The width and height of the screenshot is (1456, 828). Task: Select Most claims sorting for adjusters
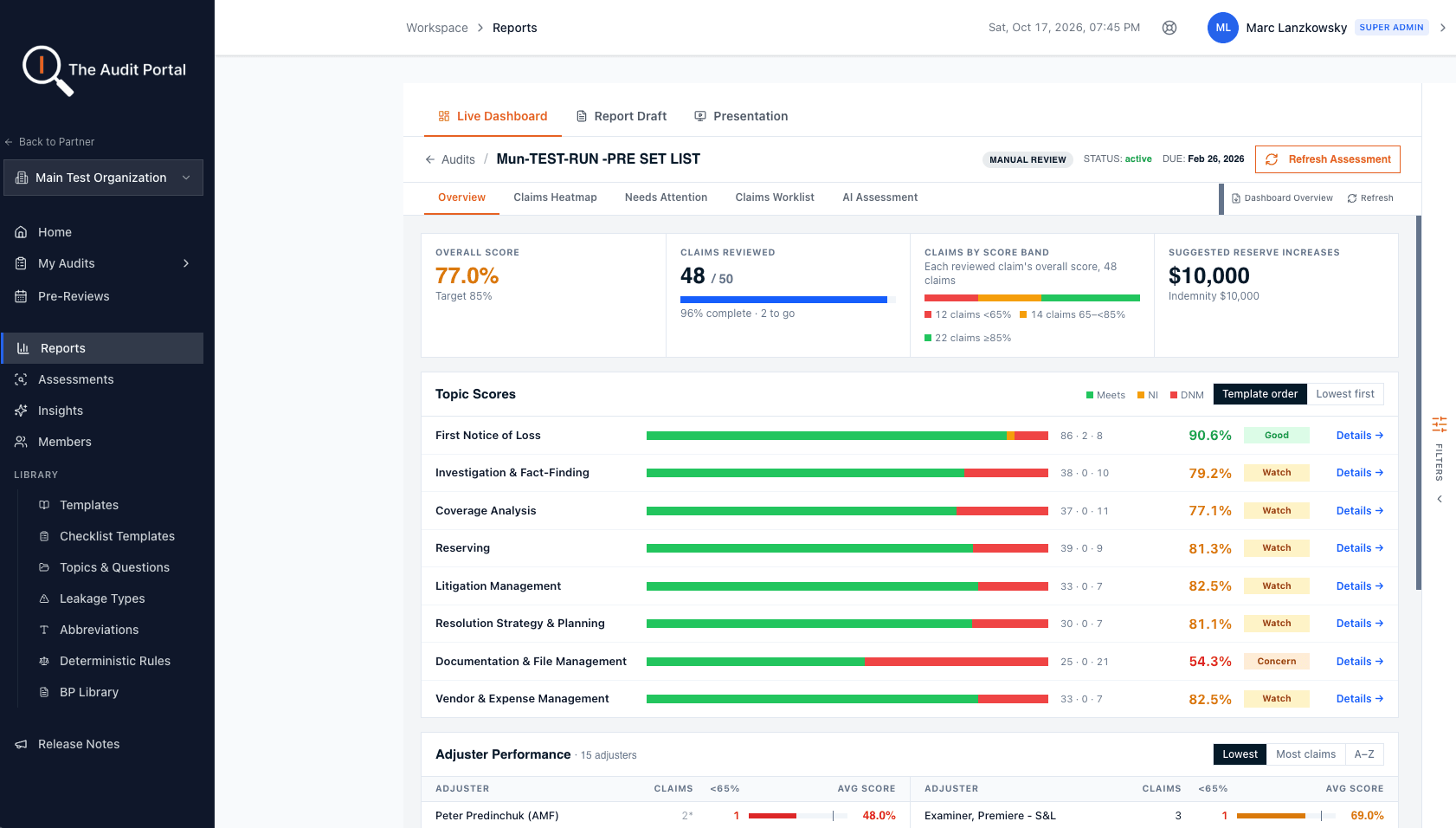click(x=1305, y=754)
